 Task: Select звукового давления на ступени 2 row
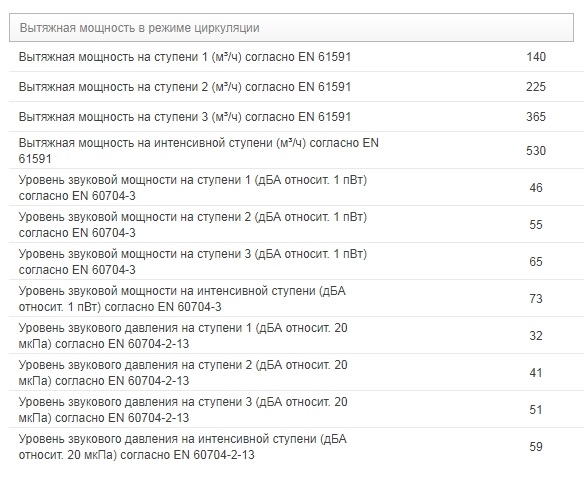[296, 372]
